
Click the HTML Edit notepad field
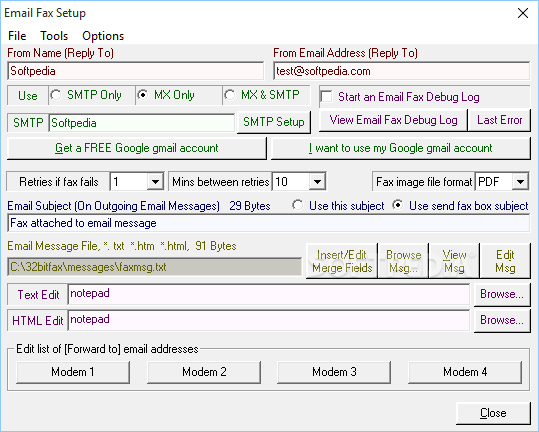pyautogui.click(x=269, y=320)
